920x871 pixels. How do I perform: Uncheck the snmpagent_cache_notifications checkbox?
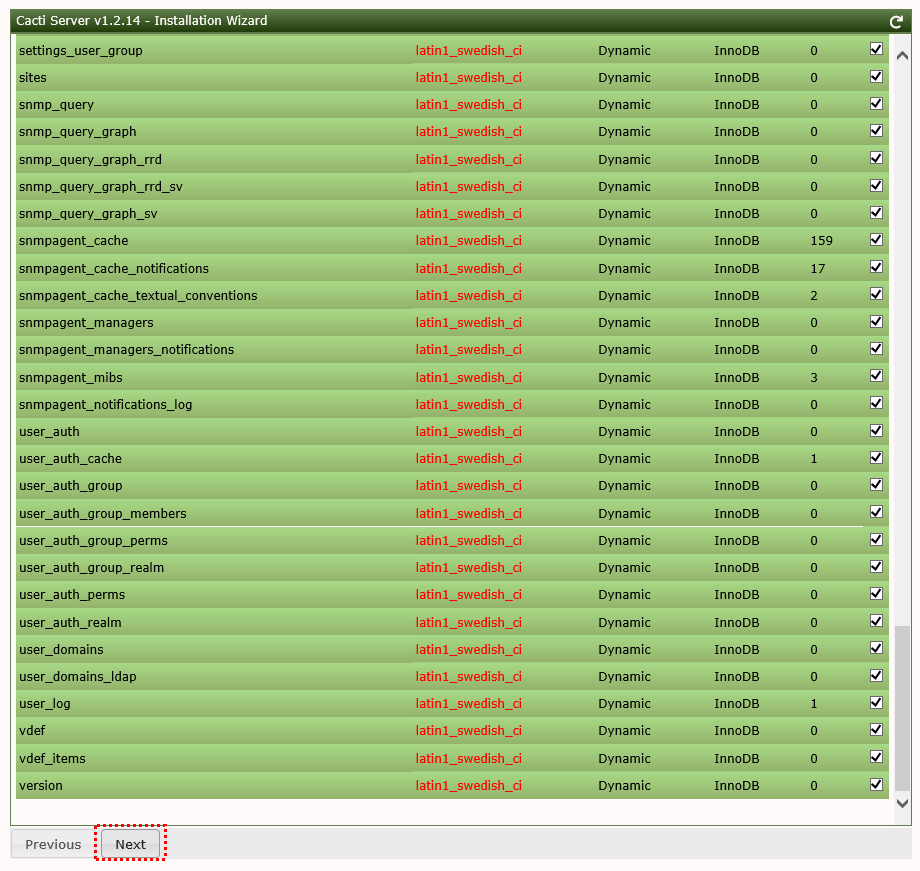point(876,267)
